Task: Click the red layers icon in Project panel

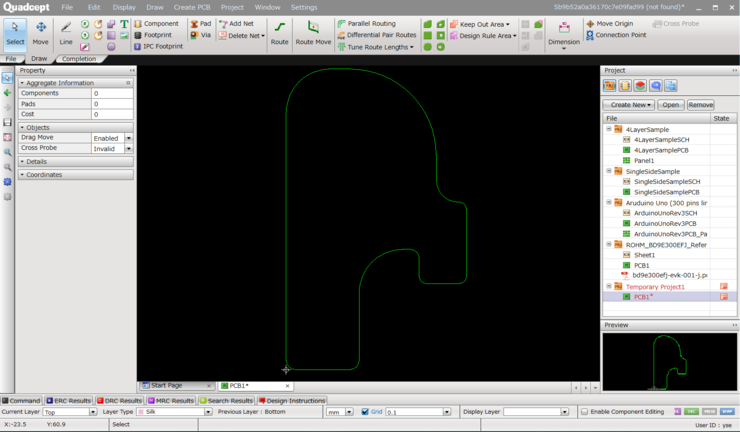Action: 640,85
